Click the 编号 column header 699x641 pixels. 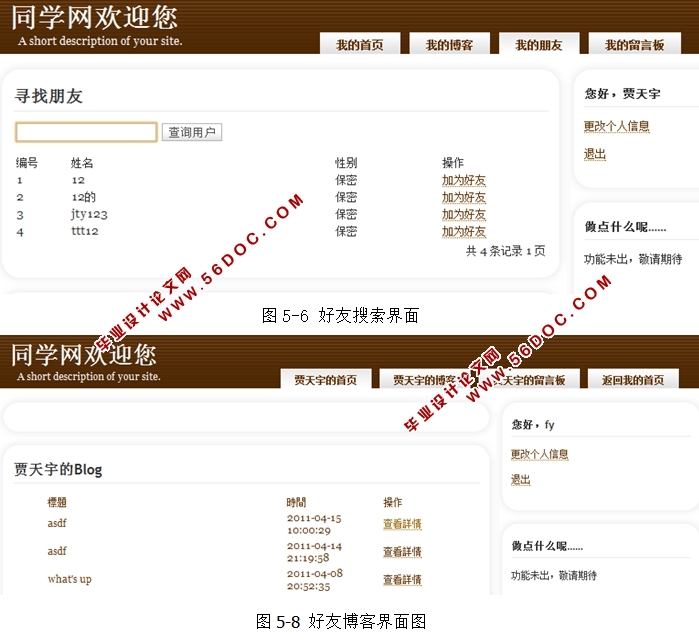pos(27,163)
